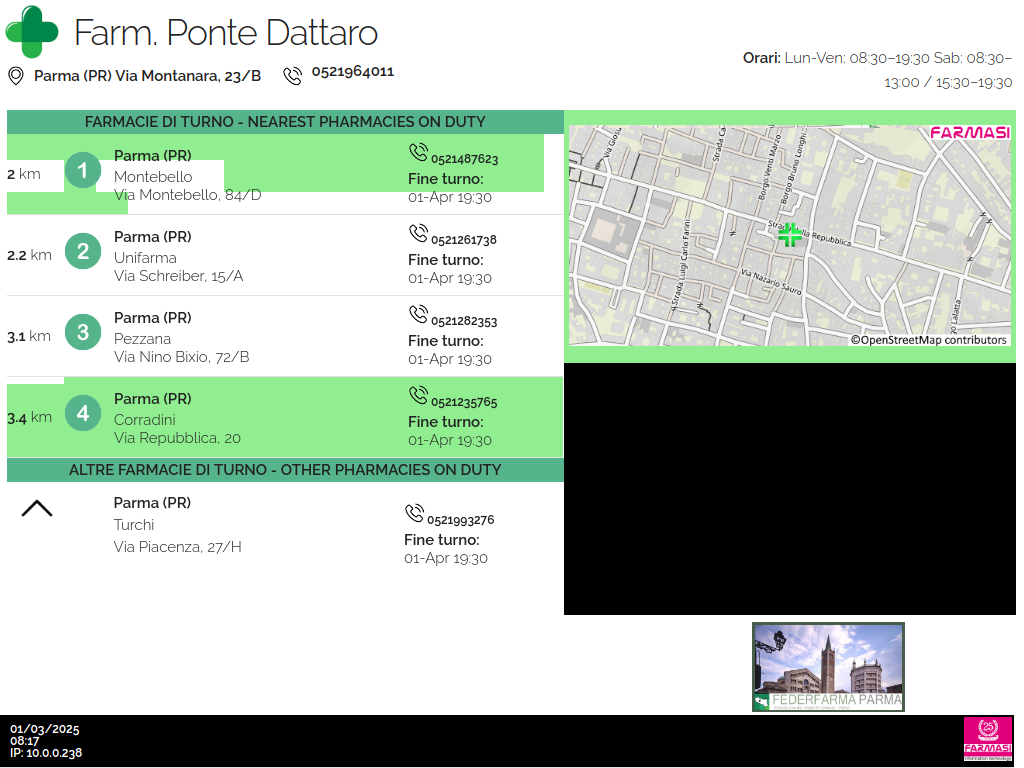
Task: Click the Farmasi logo on the map
Action: click(x=969, y=133)
